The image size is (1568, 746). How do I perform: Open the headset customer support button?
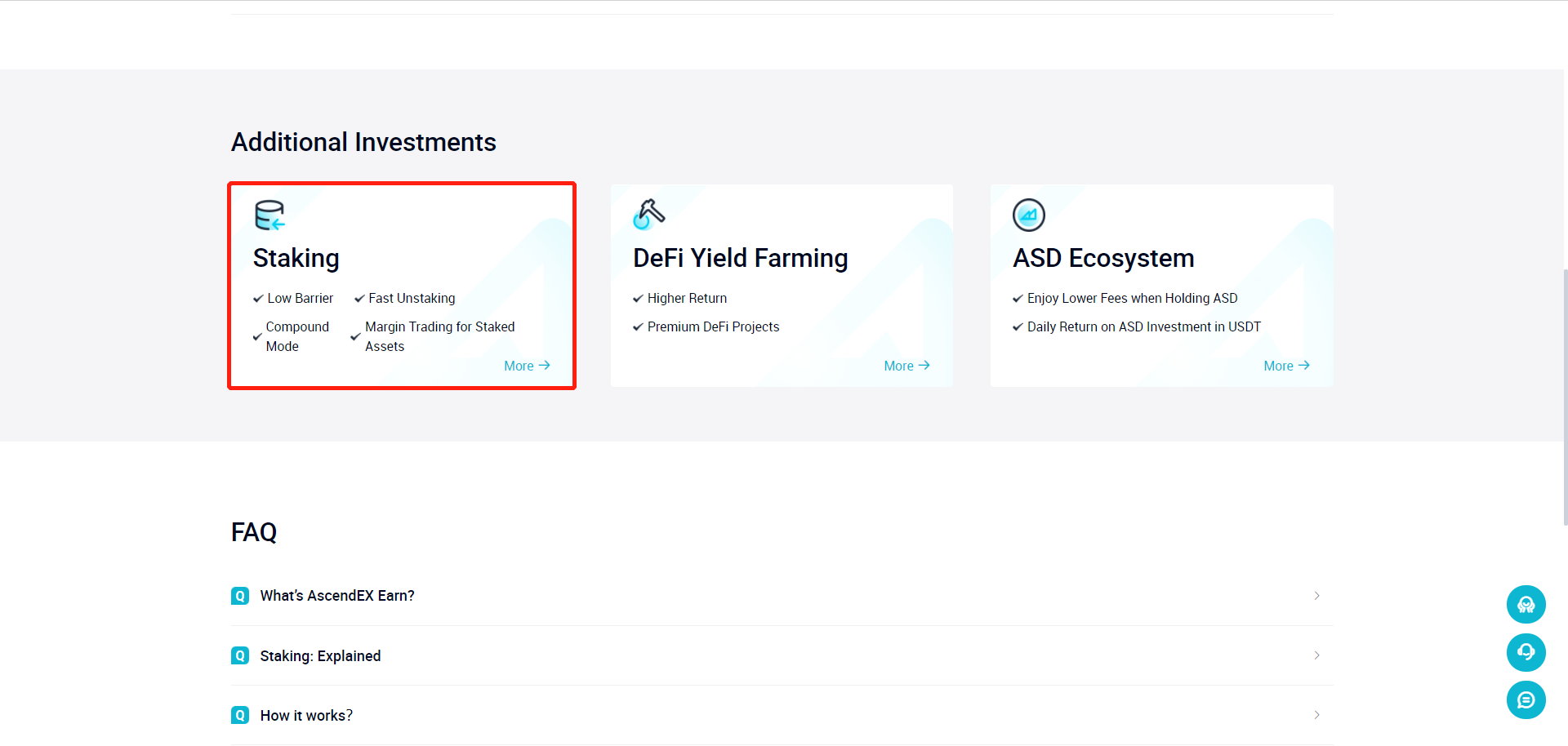pyautogui.click(x=1526, y=652)
